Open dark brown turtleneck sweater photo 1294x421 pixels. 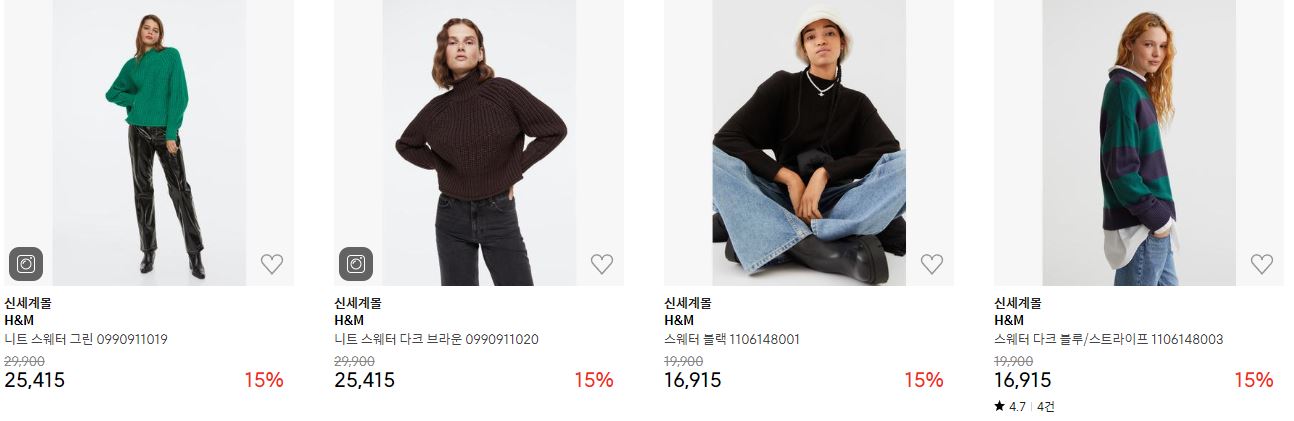coord(479,143)
